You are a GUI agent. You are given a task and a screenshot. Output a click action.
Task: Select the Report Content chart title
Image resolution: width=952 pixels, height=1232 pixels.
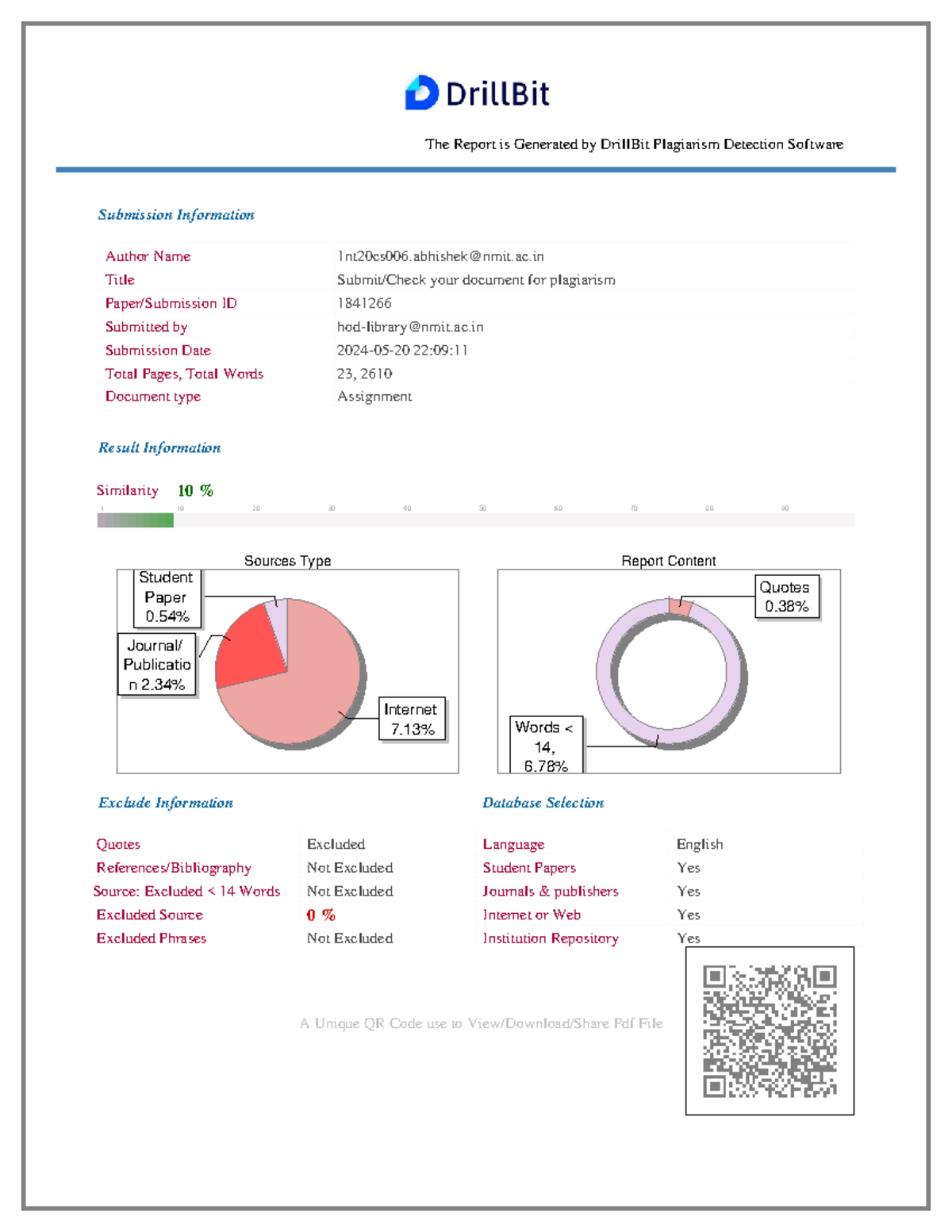pos(669,560)
